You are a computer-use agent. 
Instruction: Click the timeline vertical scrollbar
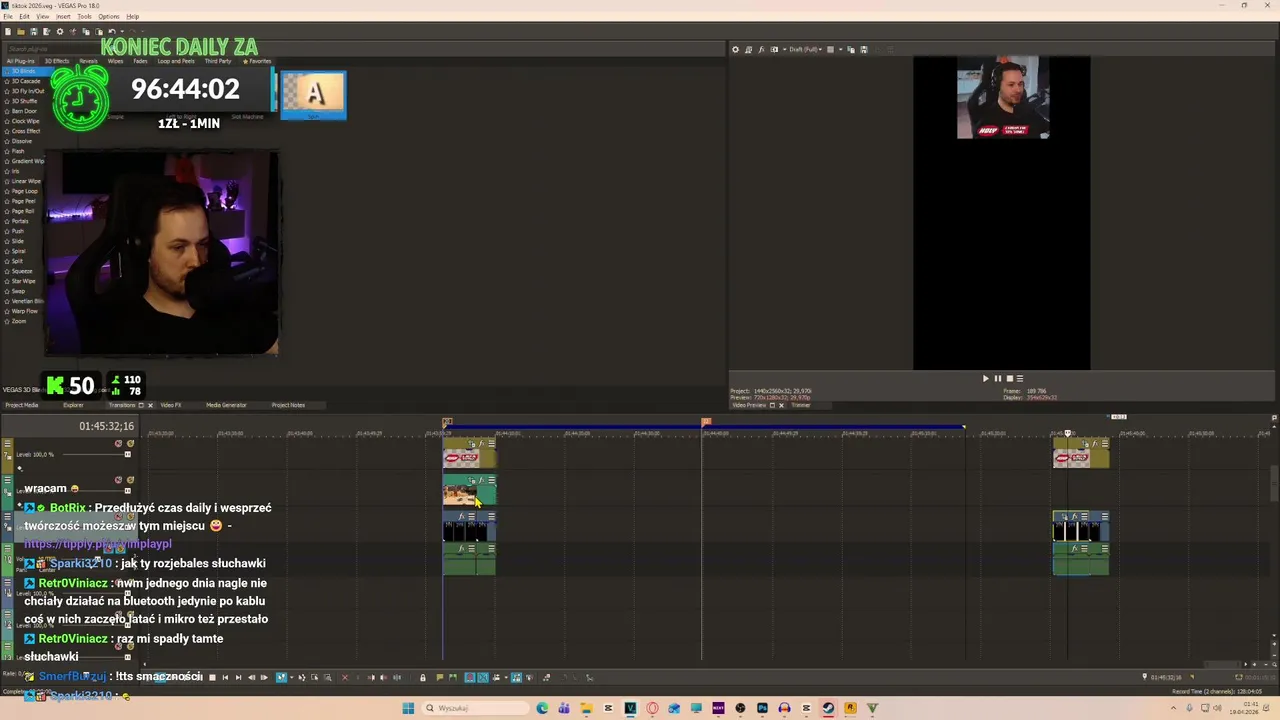point(1273,482)
